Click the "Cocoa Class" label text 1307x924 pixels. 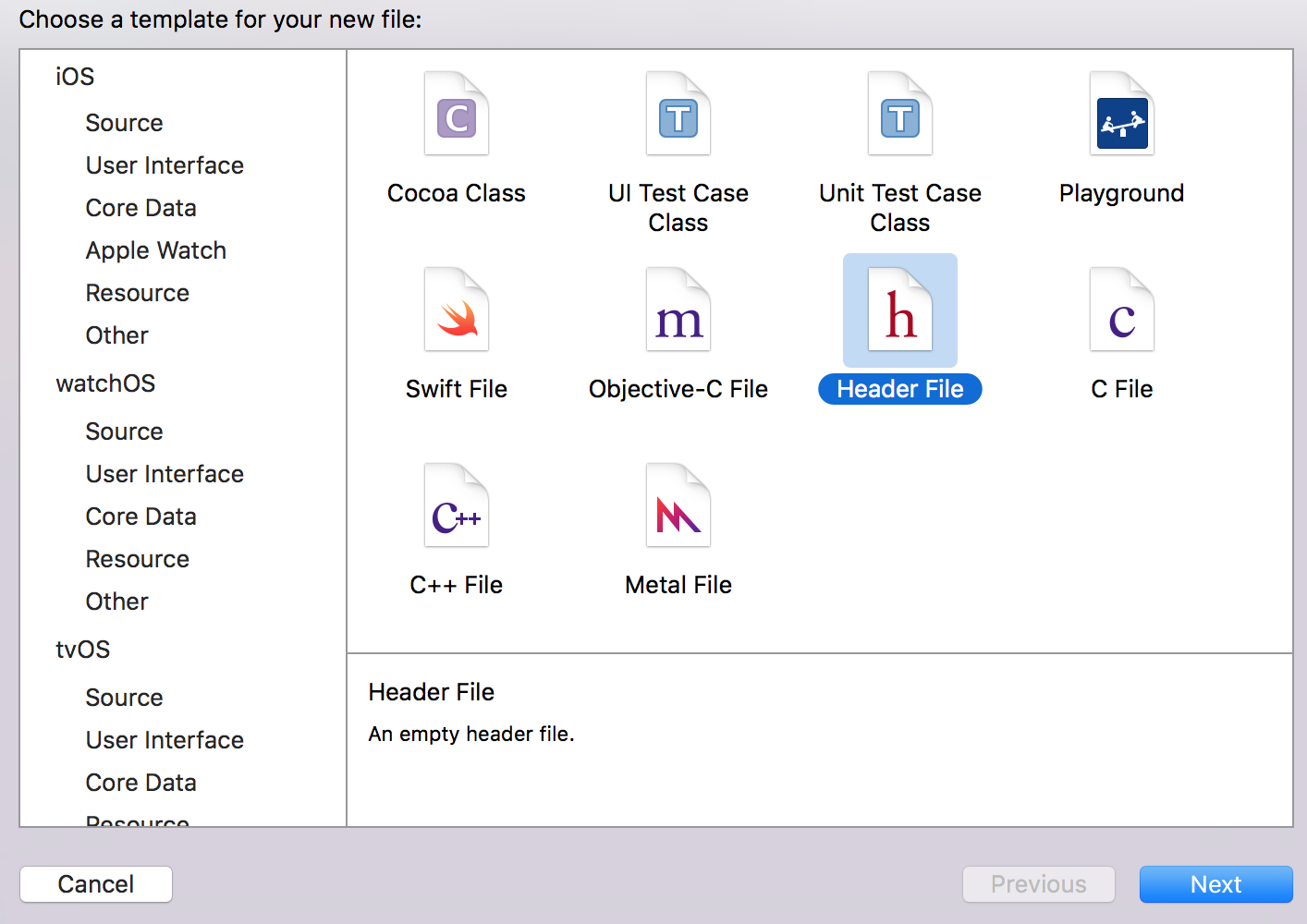click(457, 193)
